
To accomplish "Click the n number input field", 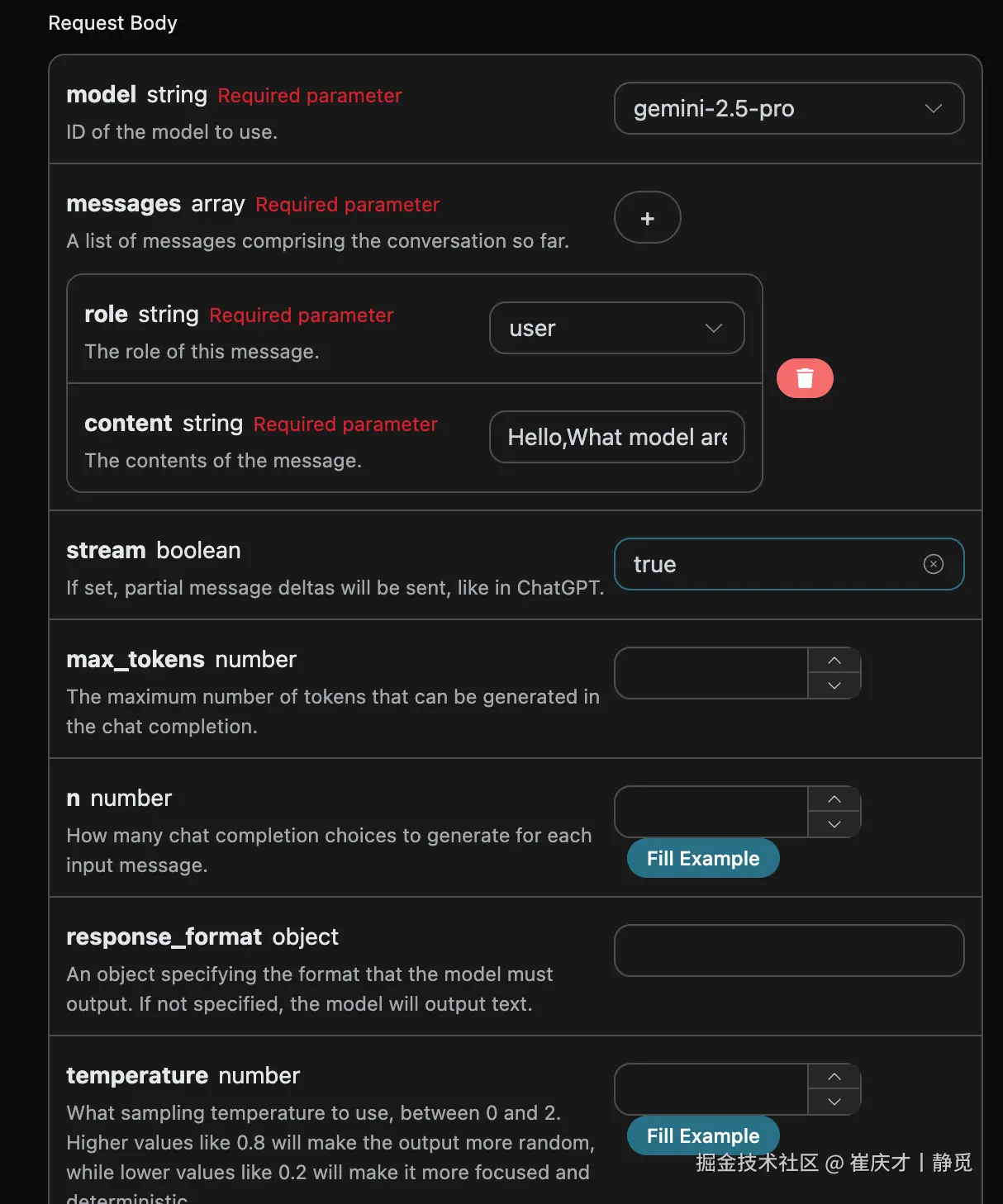I will (x=711, y=812).
